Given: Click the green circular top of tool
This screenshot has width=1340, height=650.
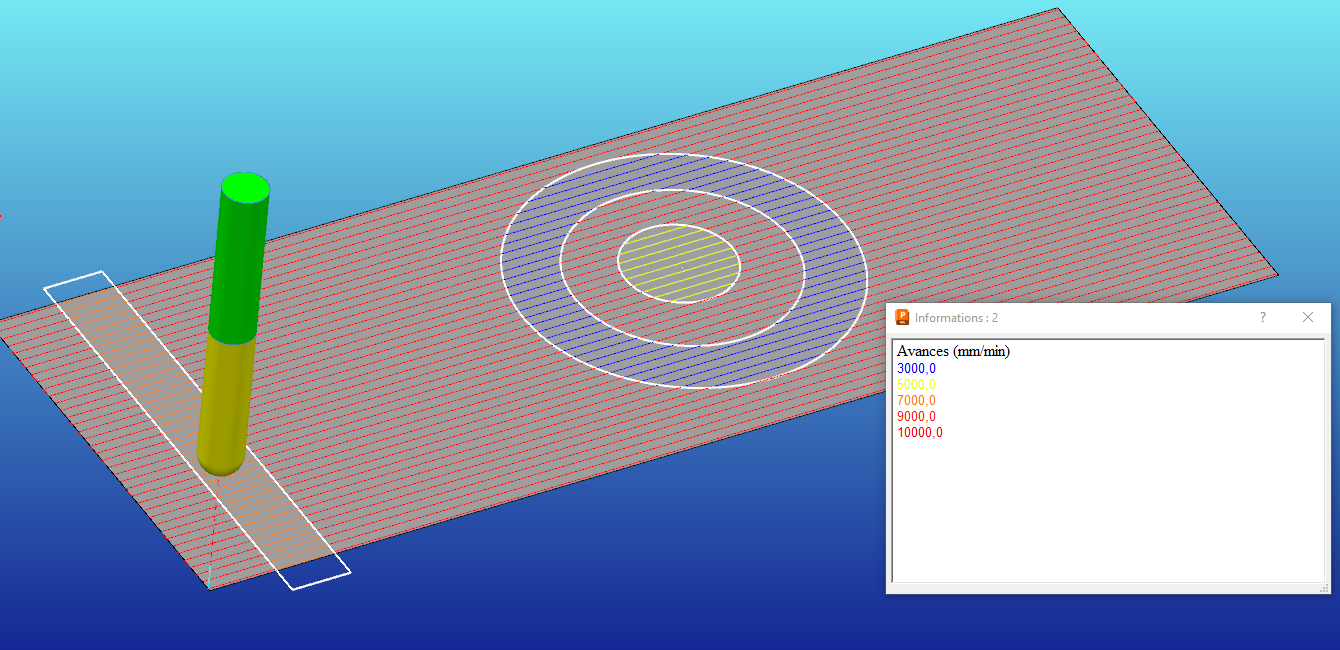Looking at the screenshot, I should pyautogui.click(x=245, y=187).
